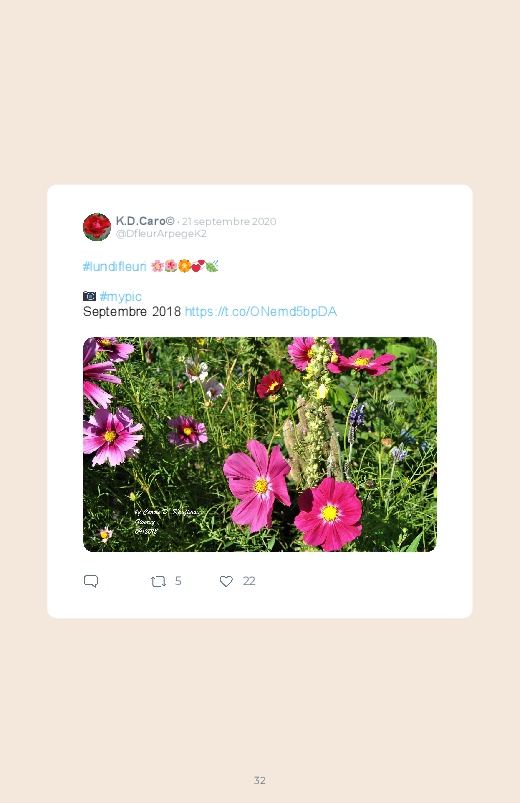Viewport: 520px width, 803px height.
Task: Open the #mypic hashtag
Action: [120, 297]
